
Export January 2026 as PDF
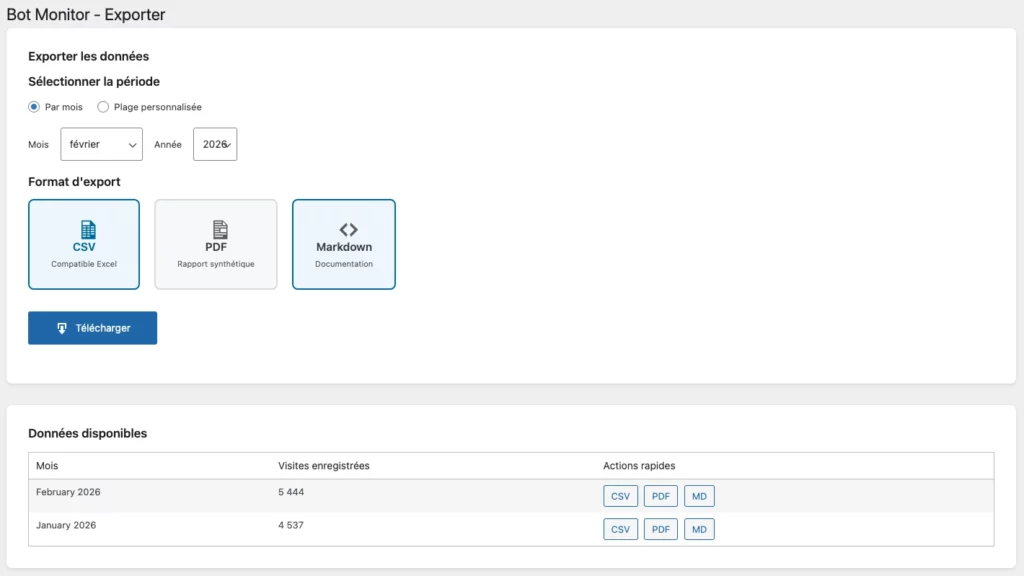coord(660,529)
